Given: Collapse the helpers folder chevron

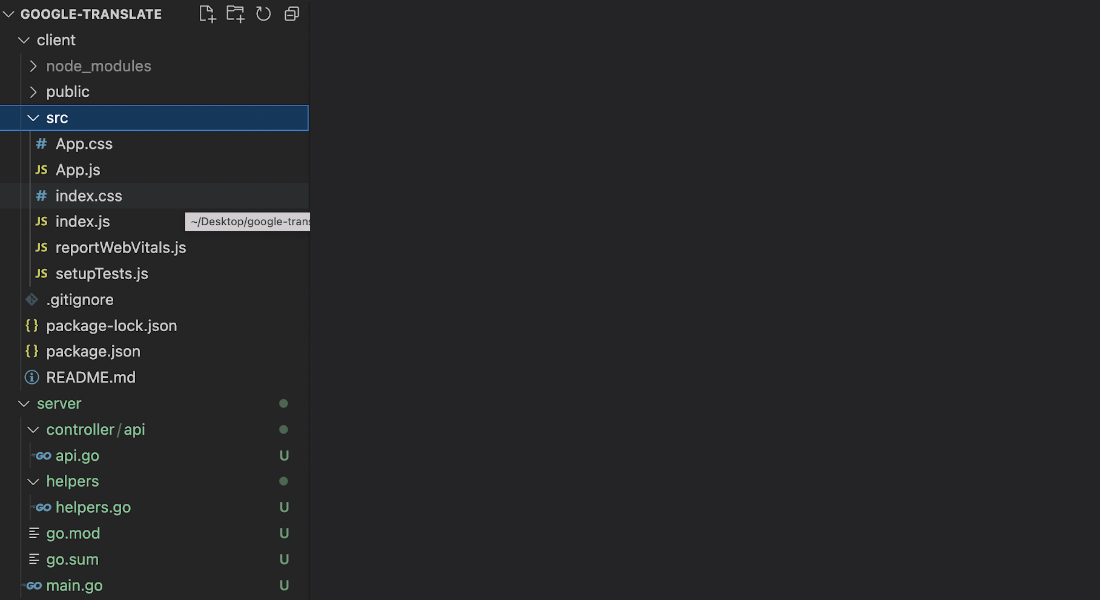Looking at the screenshot, I should (x=33, y=481).
